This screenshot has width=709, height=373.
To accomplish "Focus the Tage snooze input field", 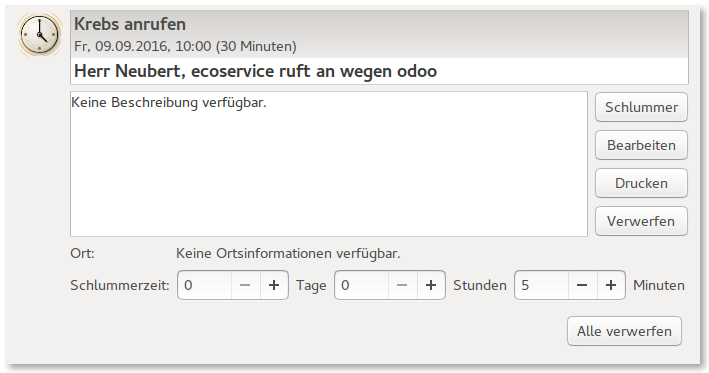I will [x=204, y=285].
